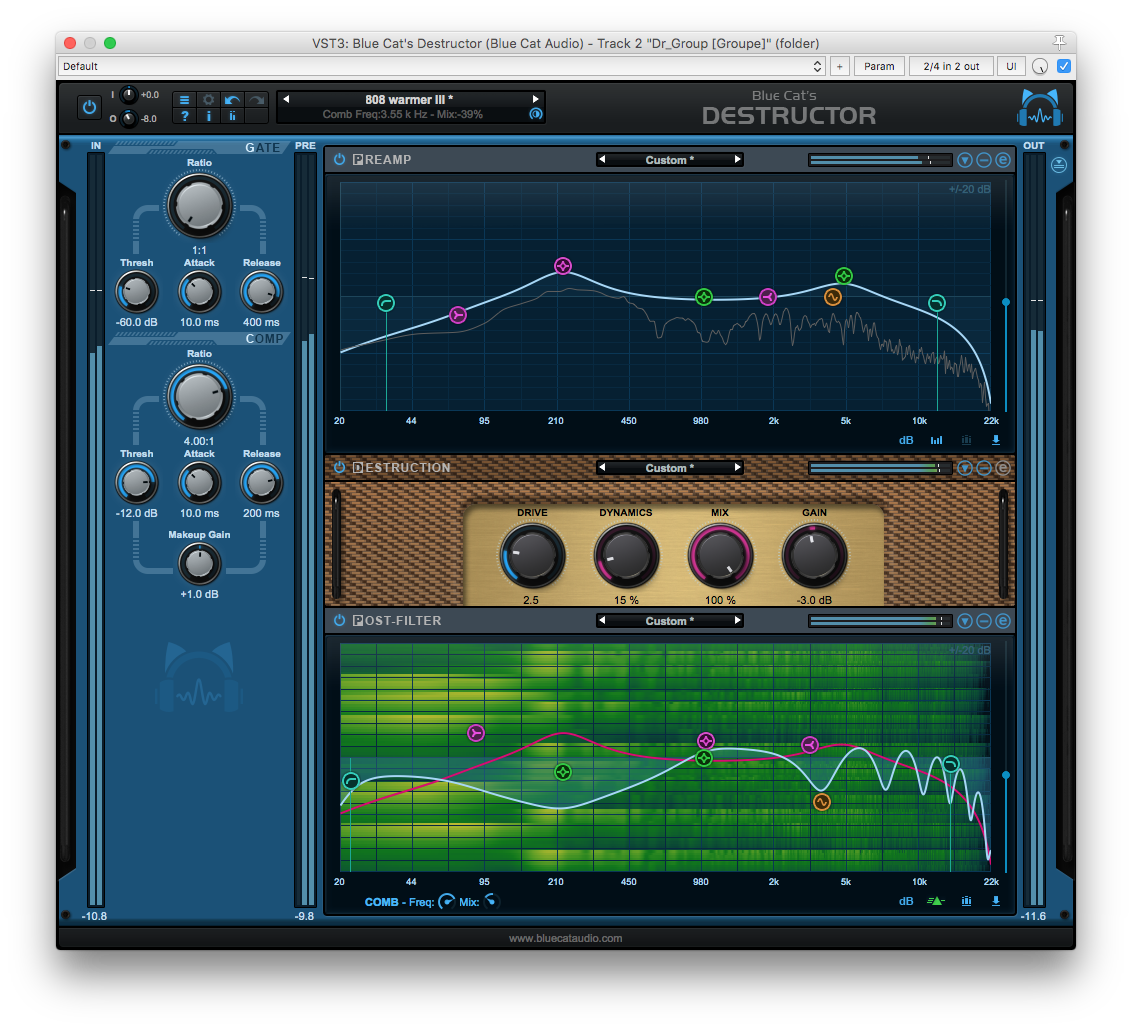The image size is (1132, 1030).
Task: Toggle the Preamp section power button
Action: pos(338,159)
